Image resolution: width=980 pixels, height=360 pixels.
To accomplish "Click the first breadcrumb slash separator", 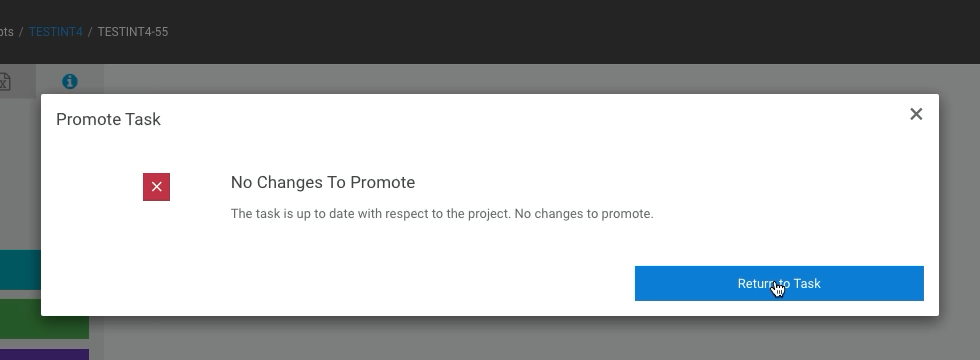I will pos(21,32).
